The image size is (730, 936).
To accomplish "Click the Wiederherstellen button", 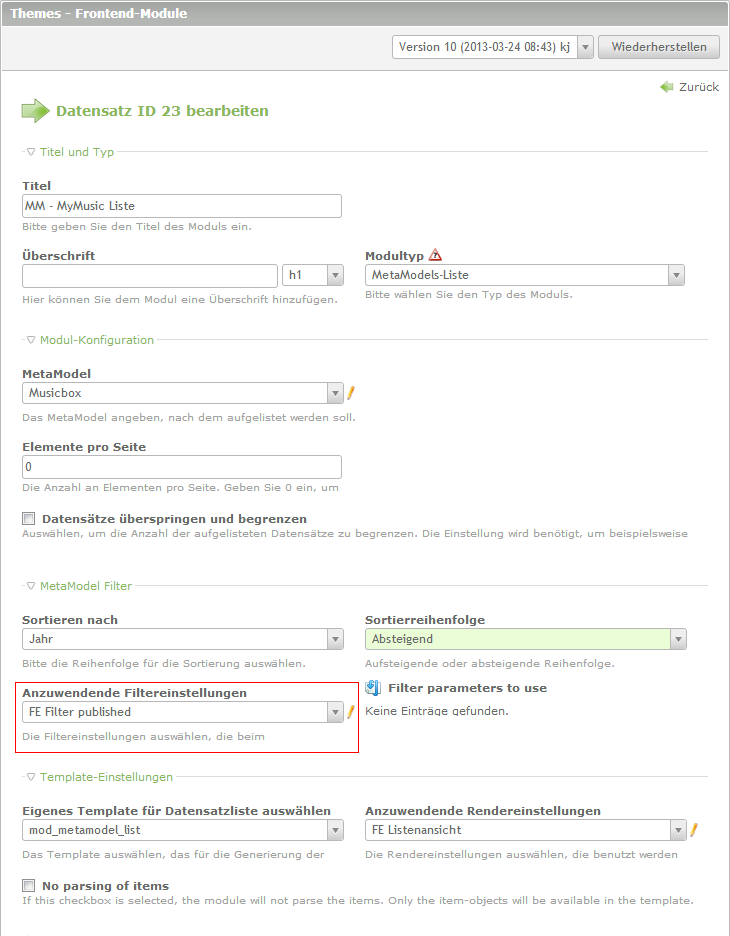I will 659,47.
